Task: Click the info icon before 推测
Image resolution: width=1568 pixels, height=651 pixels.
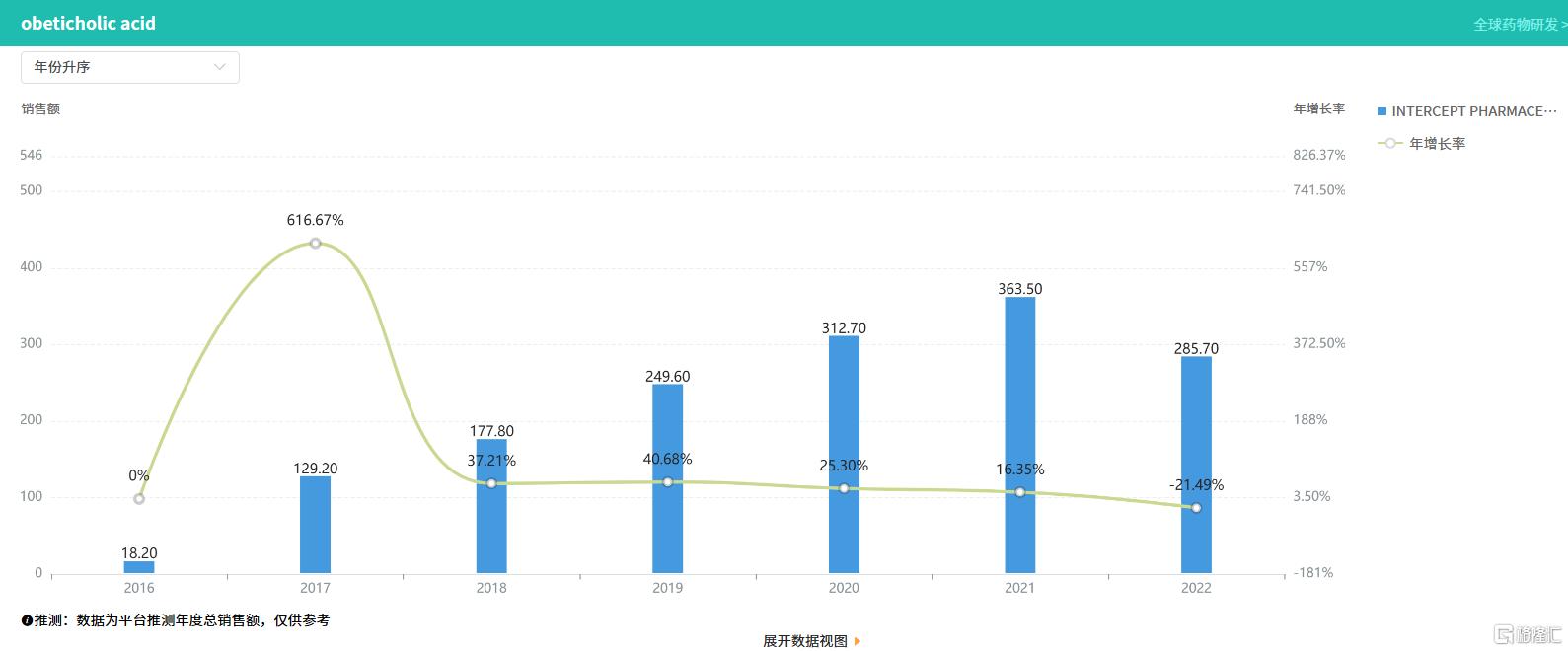Action: (27, 620)
